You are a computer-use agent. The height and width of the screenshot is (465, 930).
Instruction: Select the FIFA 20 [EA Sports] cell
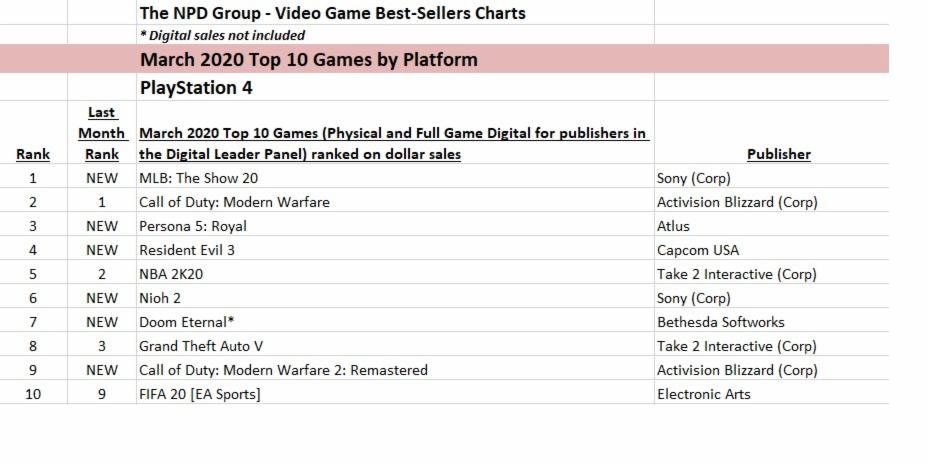(200, 394)
